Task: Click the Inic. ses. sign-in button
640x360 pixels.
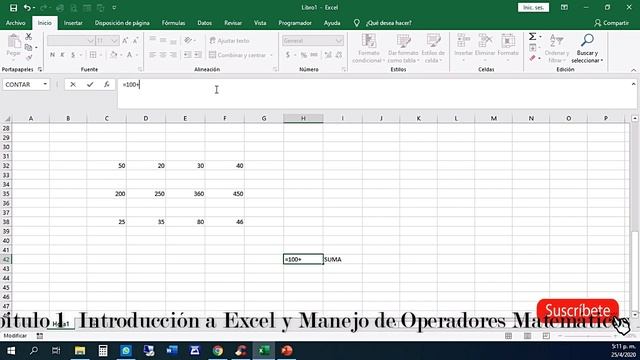Action: pos(533,8)
